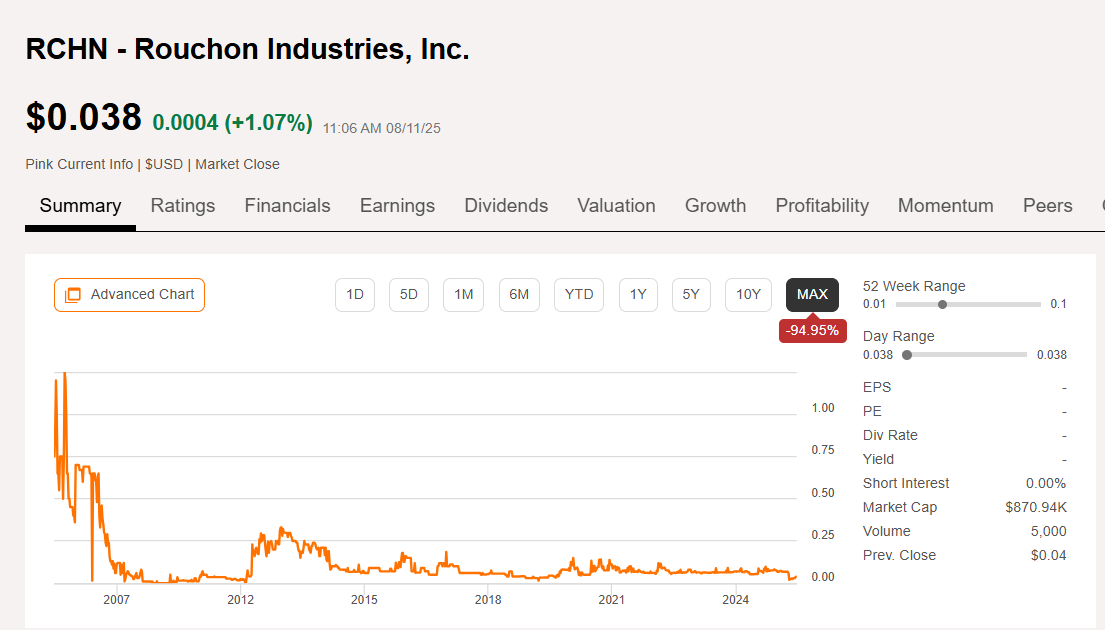The image size is (1105, 630).
Task: Select the MAX chart range
Action: pos(812,295)
